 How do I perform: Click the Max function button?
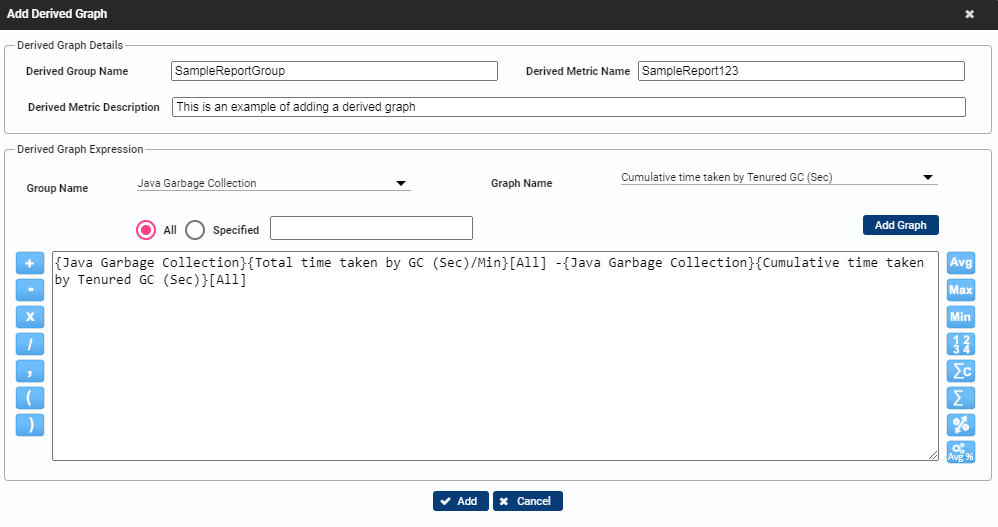pos(960,290)
